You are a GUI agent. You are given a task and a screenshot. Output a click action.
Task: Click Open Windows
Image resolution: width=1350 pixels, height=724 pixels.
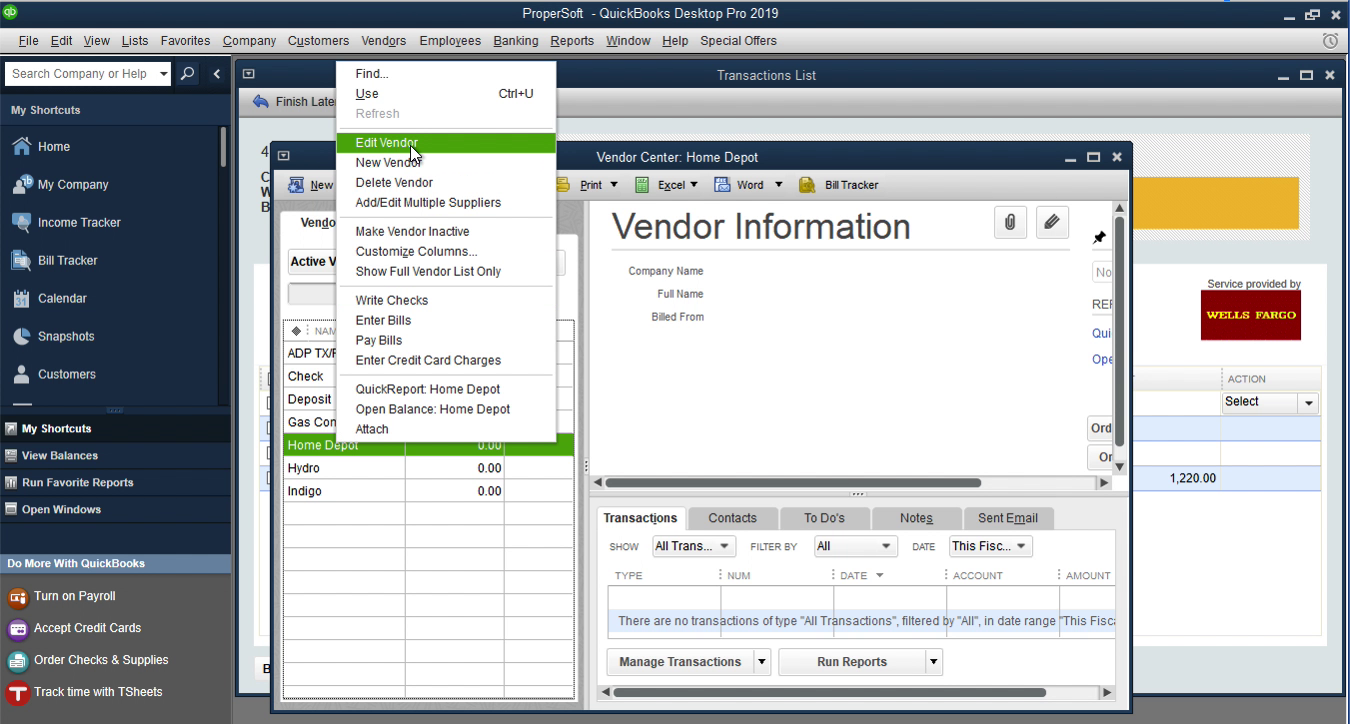pyautogui.click(x=61, y=510)
